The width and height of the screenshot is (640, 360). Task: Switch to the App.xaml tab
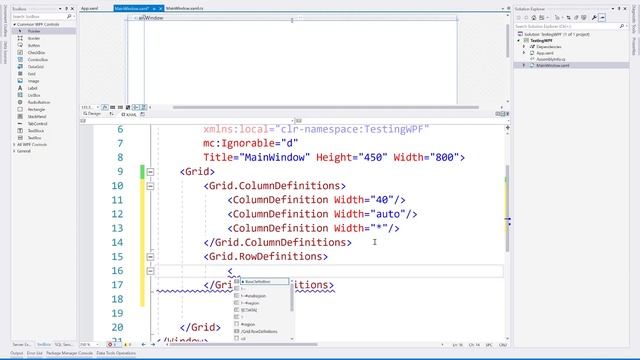[x=89, y=8]
